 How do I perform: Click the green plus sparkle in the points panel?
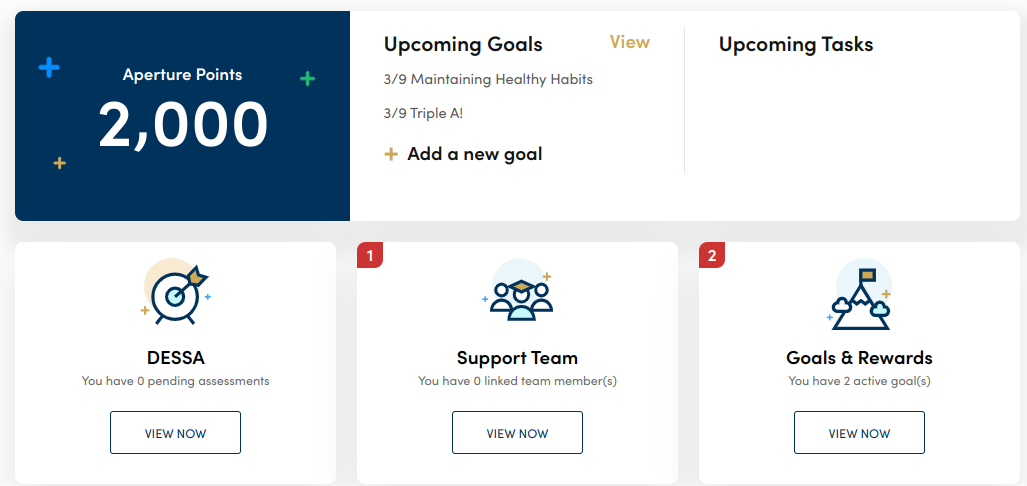click(x=307, y=78)
